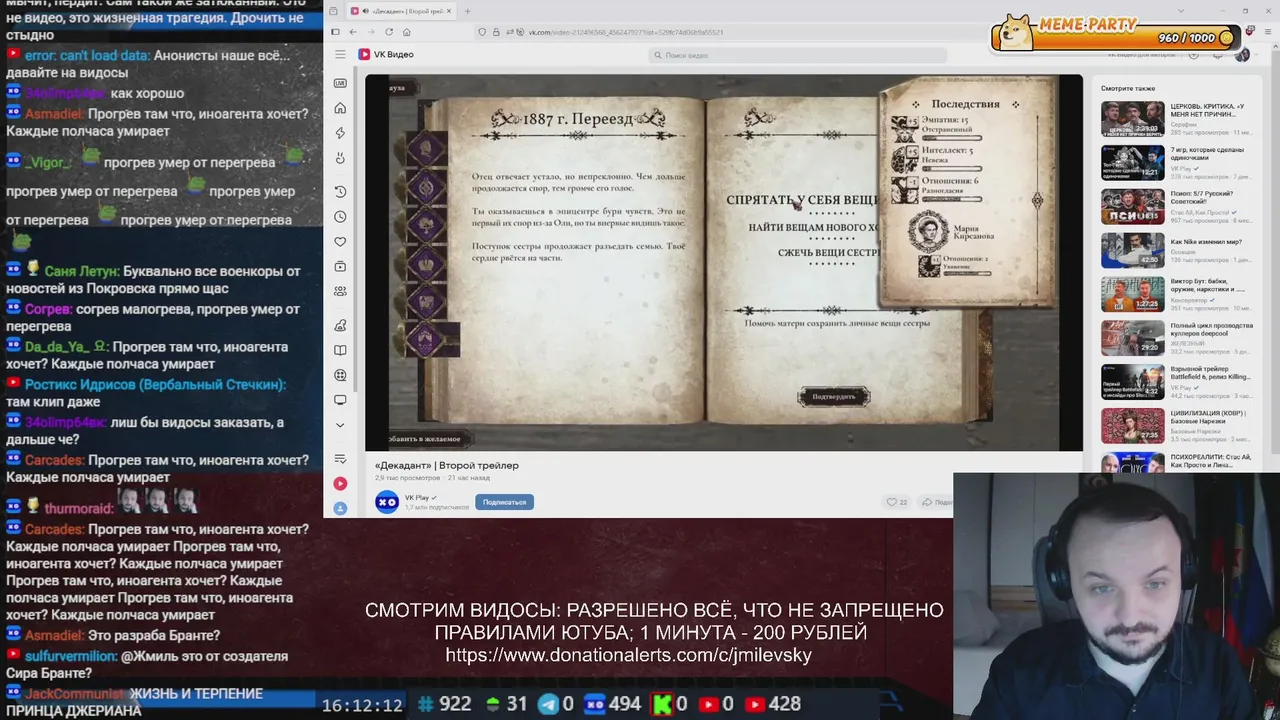Viewport: 1280px width, 720px height.
Task: Click the 16:12:12 clock in status bar
Action: click(x=362, y=705)
